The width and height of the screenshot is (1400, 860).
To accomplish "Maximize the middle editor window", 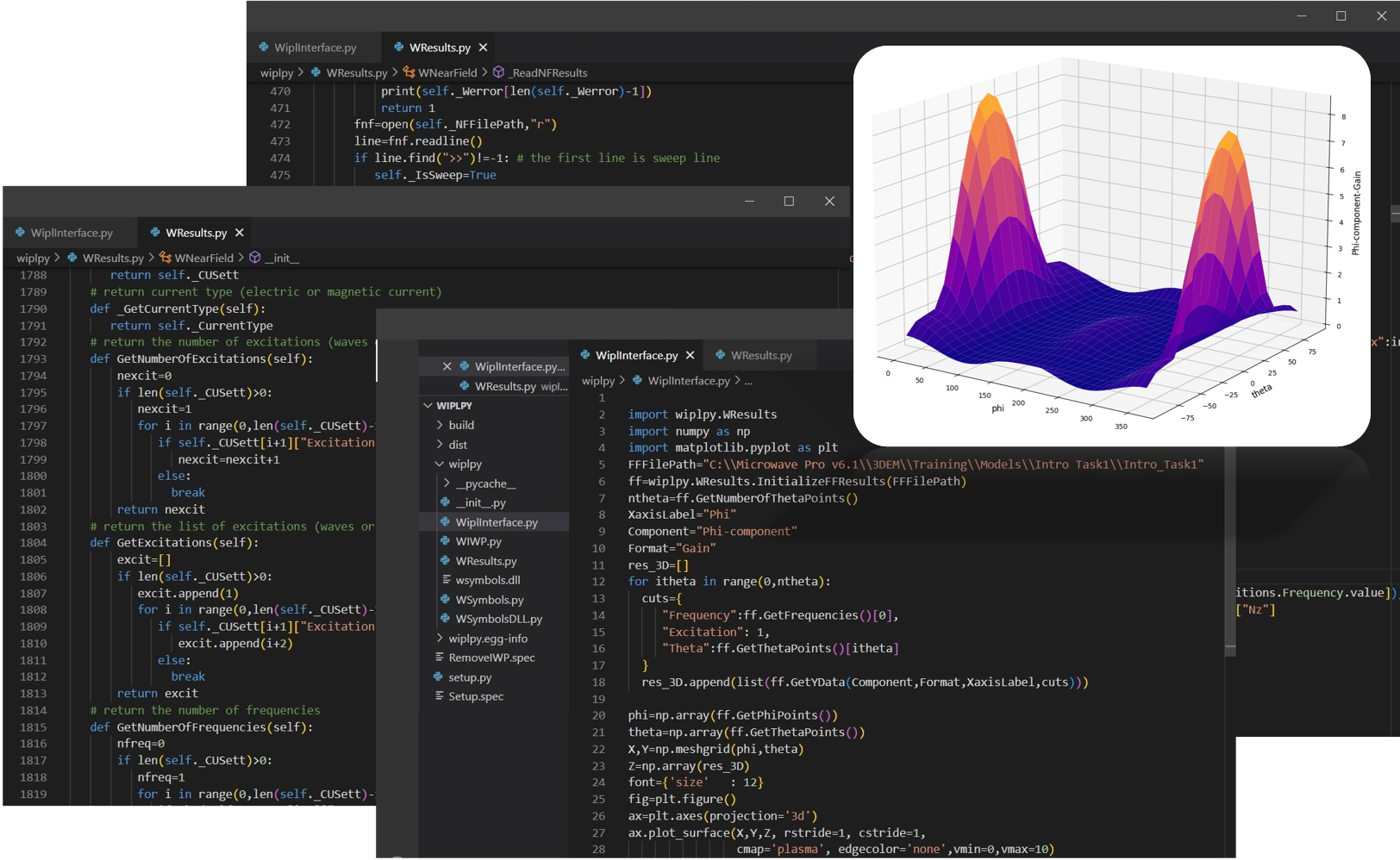I will (789, 201).
